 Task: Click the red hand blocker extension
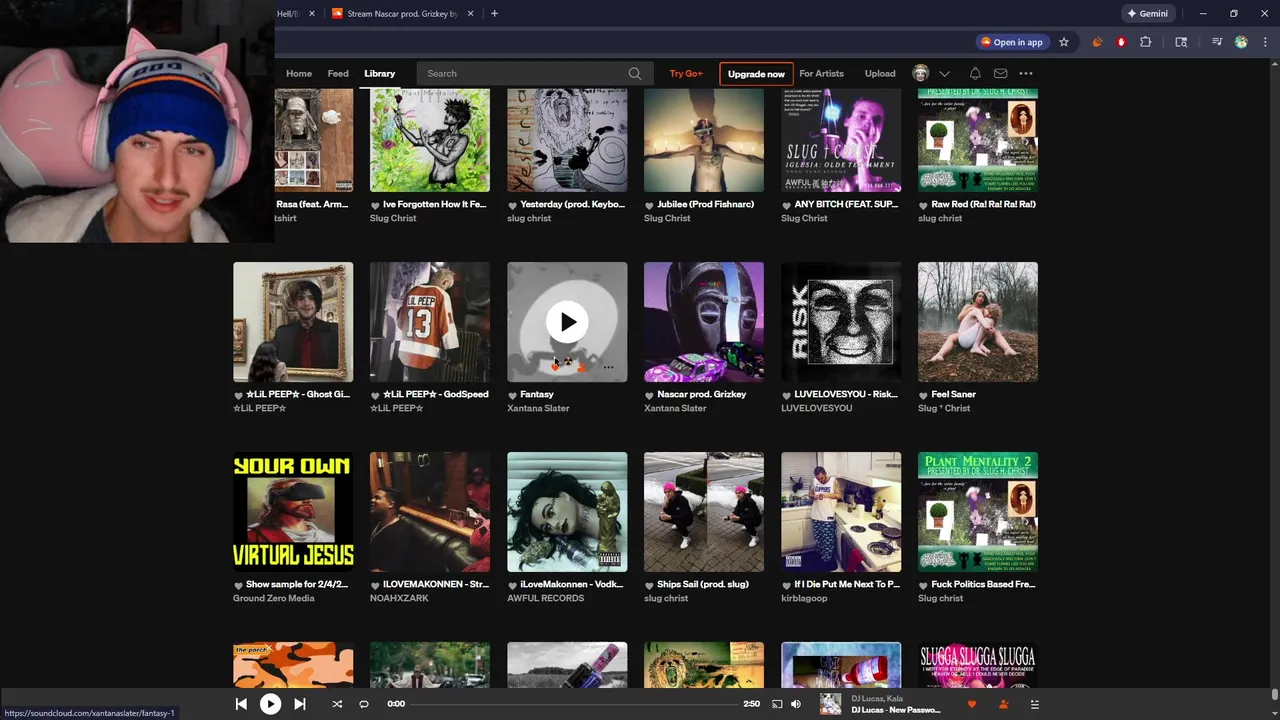point(1121,42)
